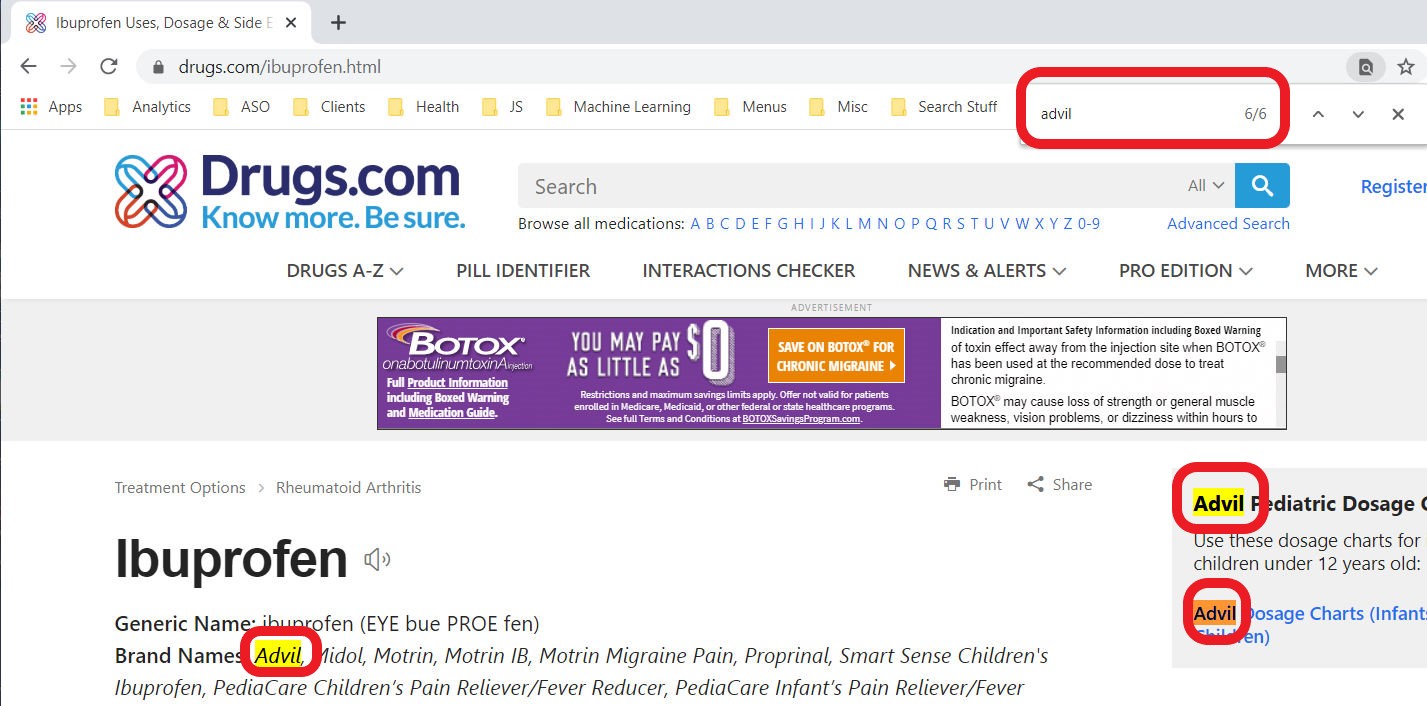
Task: Click the Share icon
Action: click(1036, 484)
